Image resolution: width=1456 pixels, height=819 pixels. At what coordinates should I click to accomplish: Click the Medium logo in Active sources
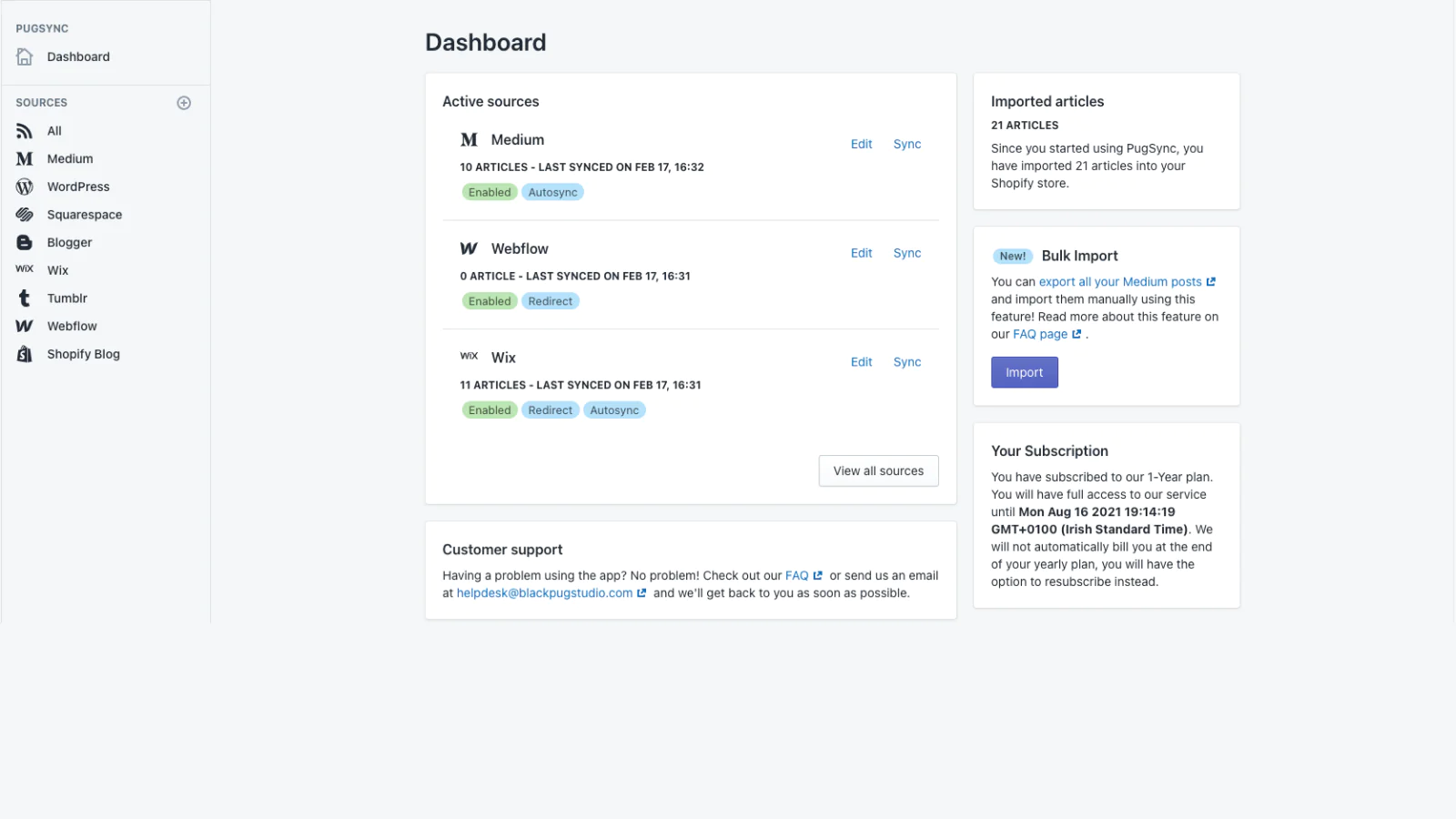(x=469, y=139)
